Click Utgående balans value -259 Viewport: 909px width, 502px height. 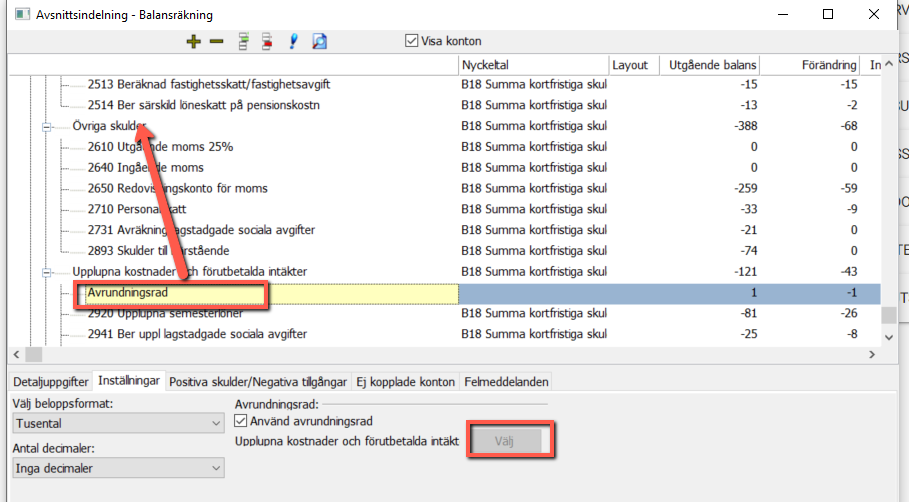tap(746, 189)
